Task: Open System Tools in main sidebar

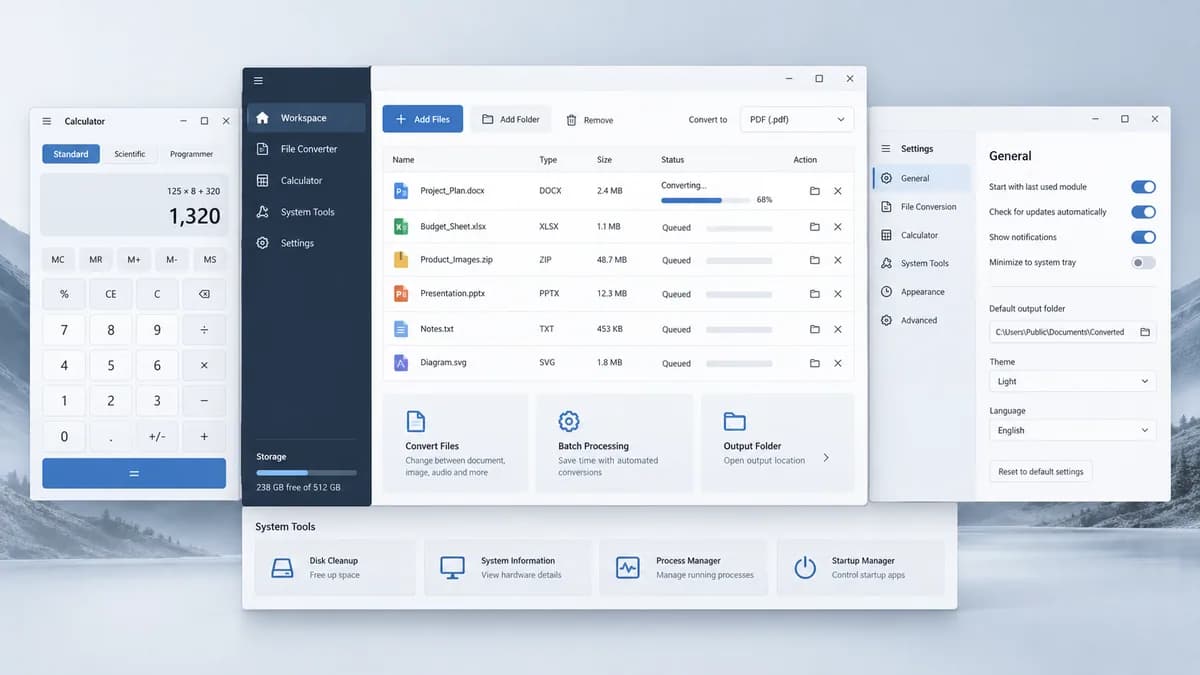Action: point(306,212)
